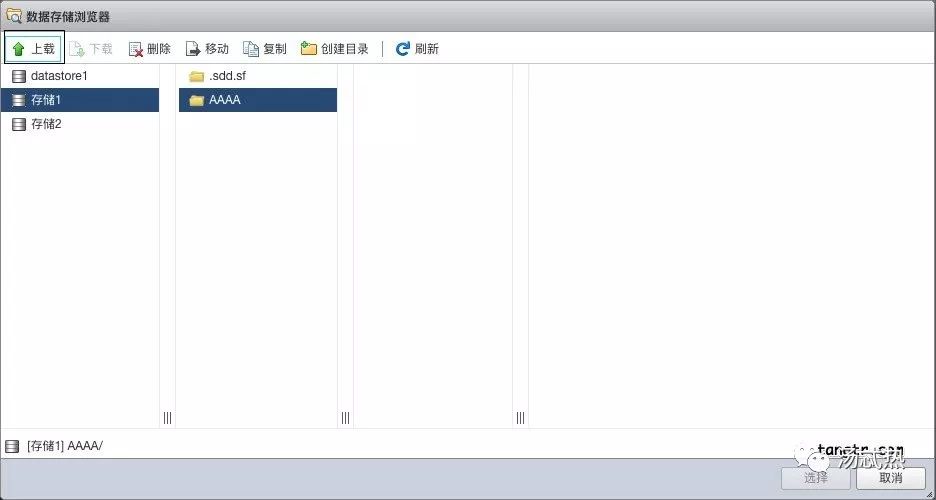Click the [存储1] AAAA/ path text
The width and height of the screenshot is (936, 500).
[65, 446]
